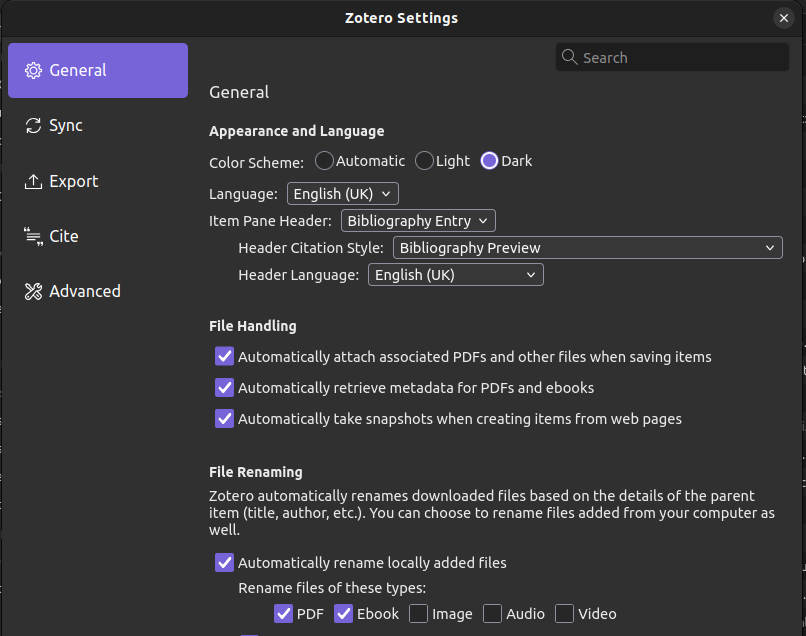Close the Zotero Settings window
This screenshot has width=806, height=636.
coord(783,18)
